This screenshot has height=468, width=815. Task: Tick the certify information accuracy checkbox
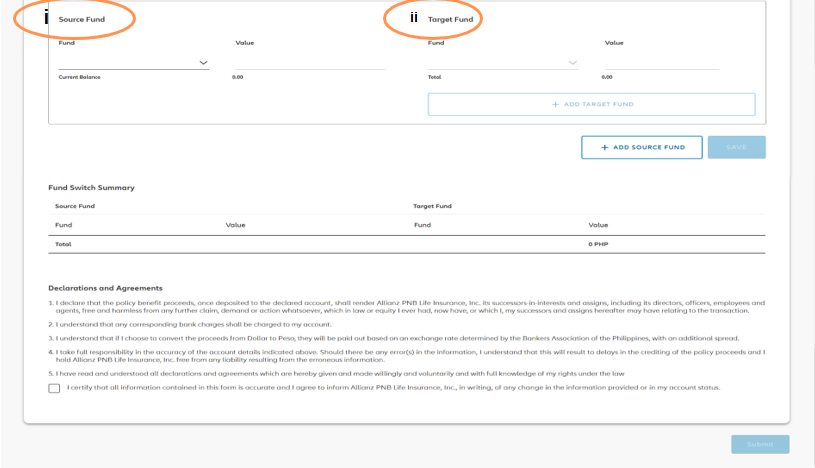point(54,388)
